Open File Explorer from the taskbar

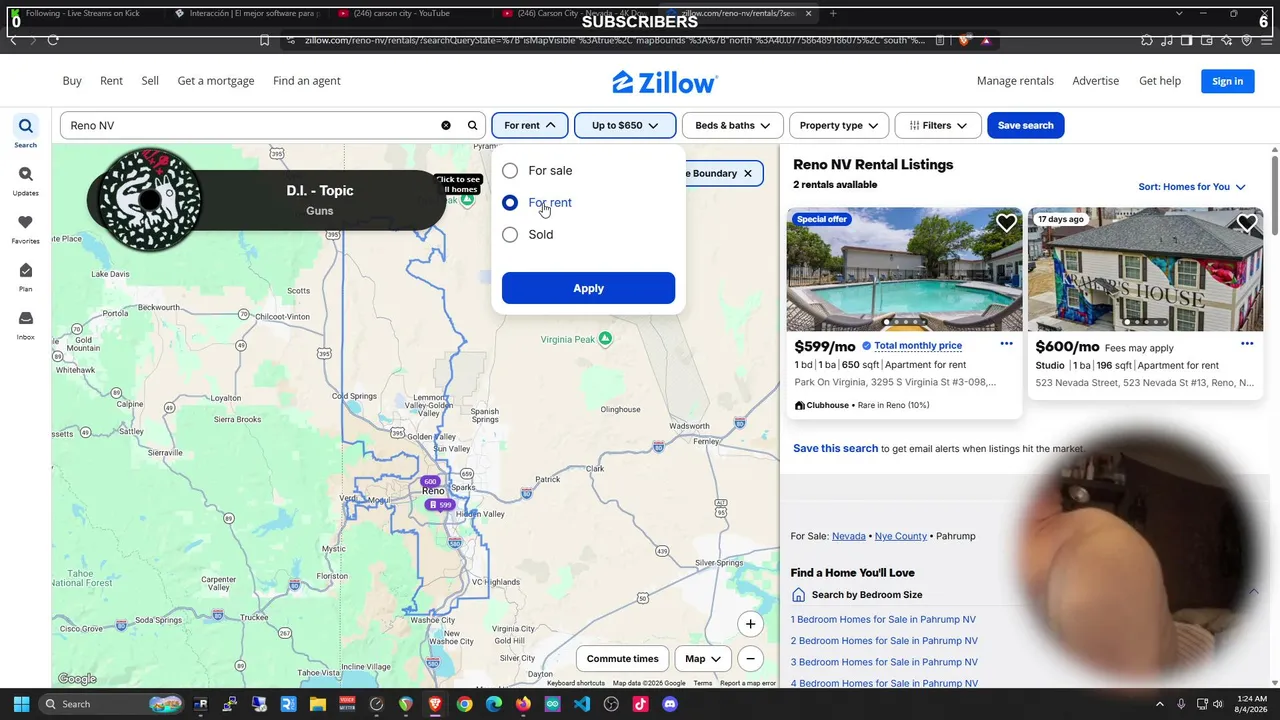(x=318, y=704)
